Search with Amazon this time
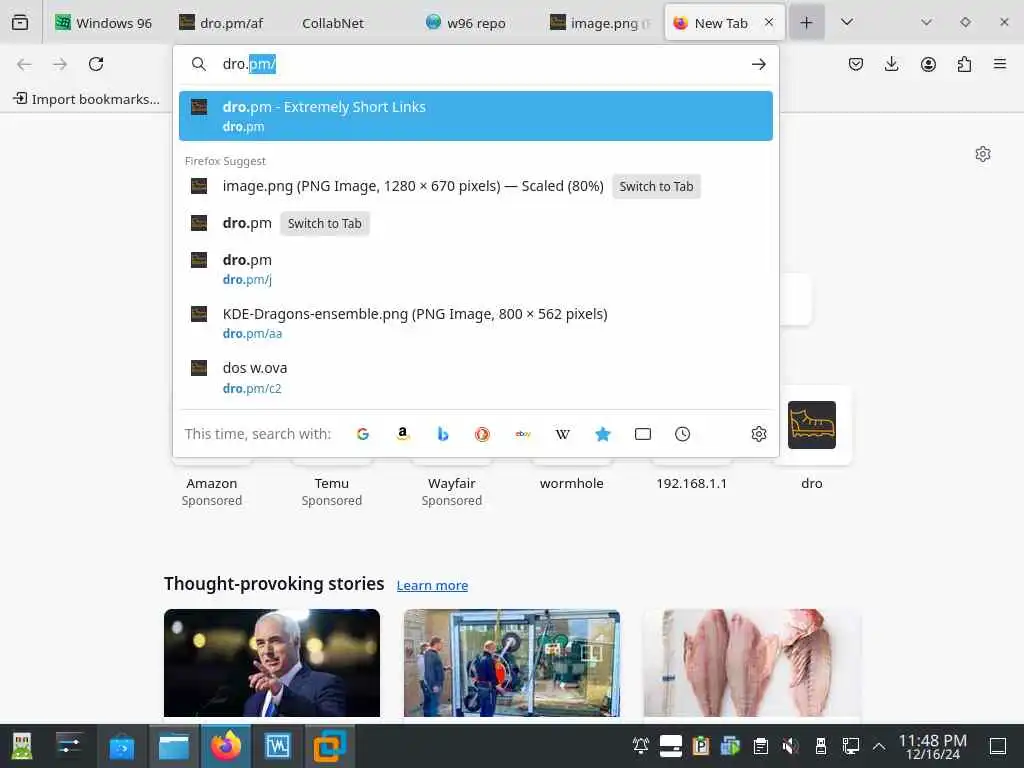 403,434
